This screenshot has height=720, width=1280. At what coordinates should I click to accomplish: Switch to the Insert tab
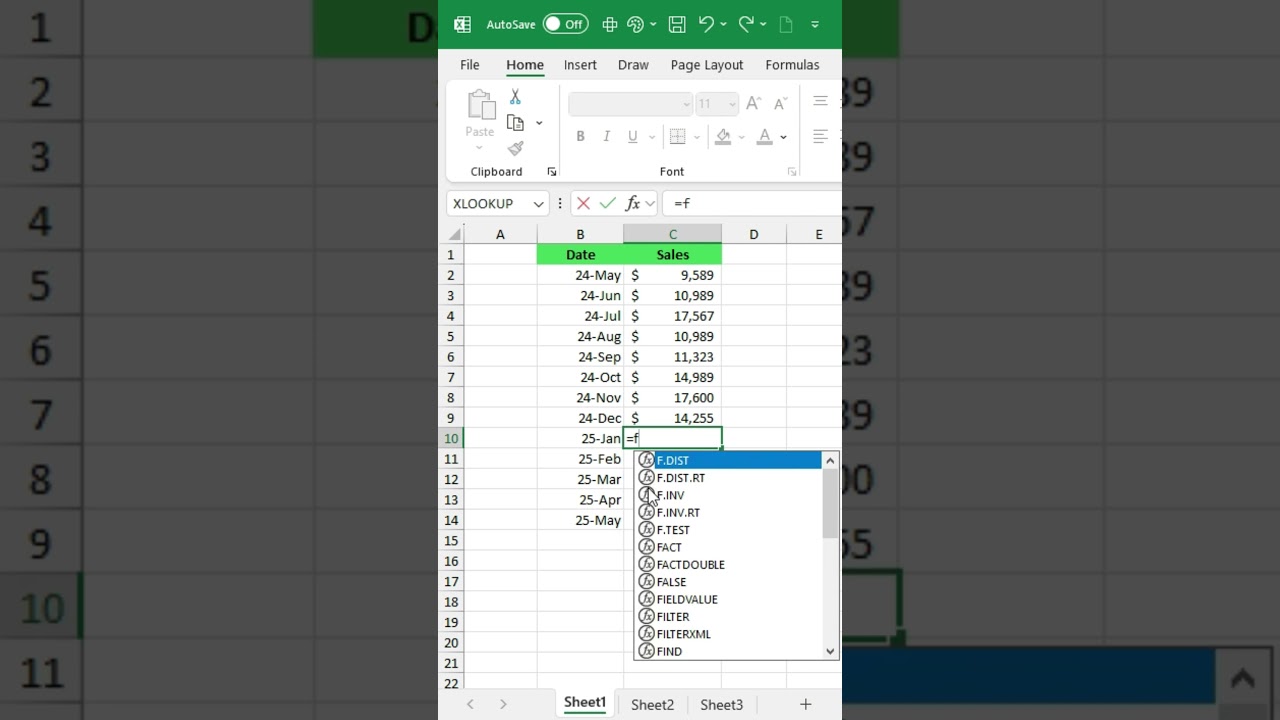(580, 65)
